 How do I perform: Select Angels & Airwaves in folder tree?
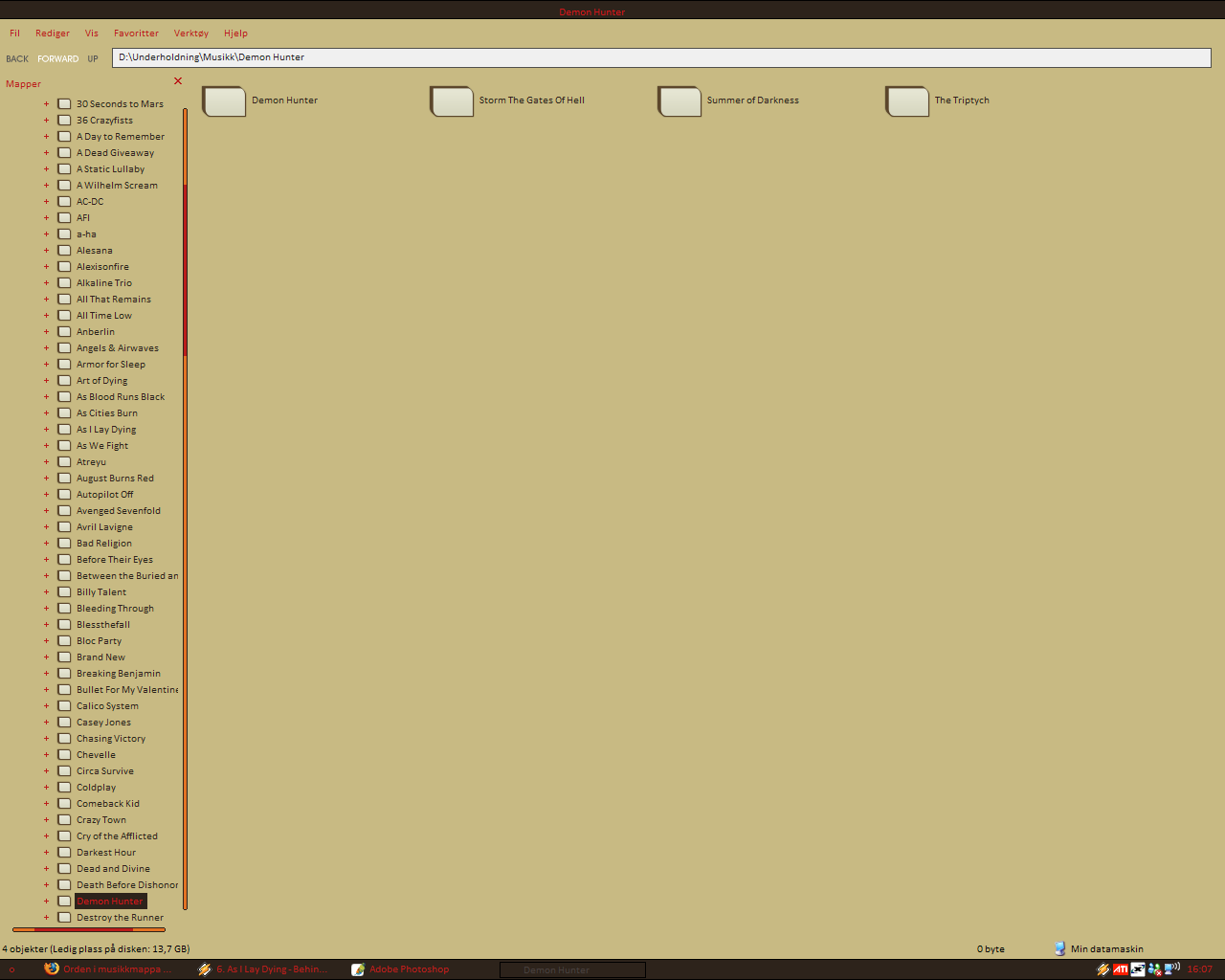point(118,347)
